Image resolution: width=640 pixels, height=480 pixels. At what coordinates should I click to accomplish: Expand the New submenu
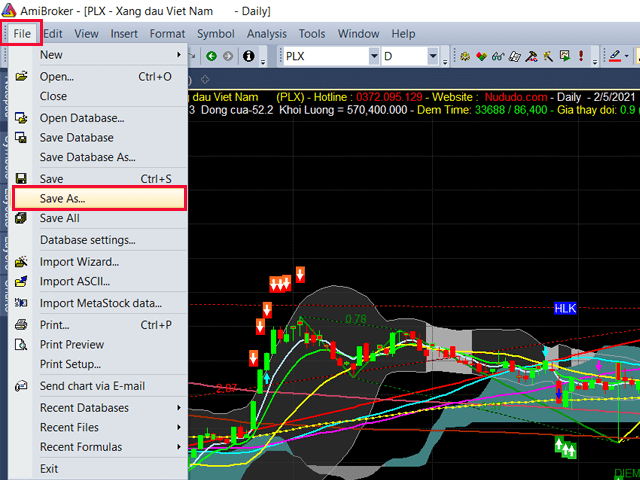pos(179,55)
